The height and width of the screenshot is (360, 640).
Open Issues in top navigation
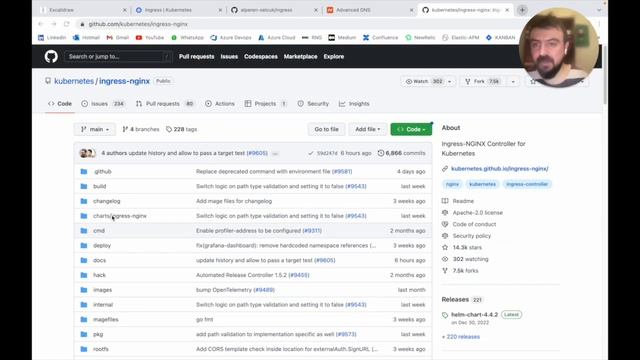(x=229, y=56)
